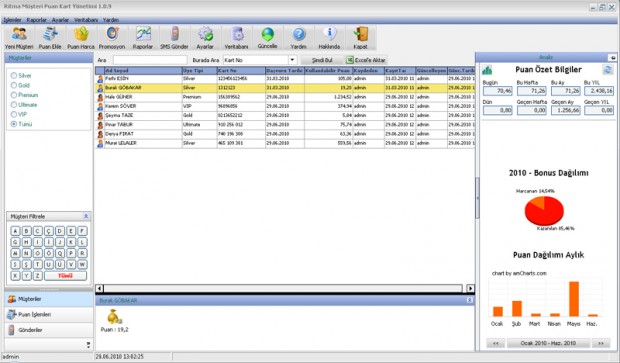
Task: Click the Bu Yıl value field 2.438,16
Action: 599,91
